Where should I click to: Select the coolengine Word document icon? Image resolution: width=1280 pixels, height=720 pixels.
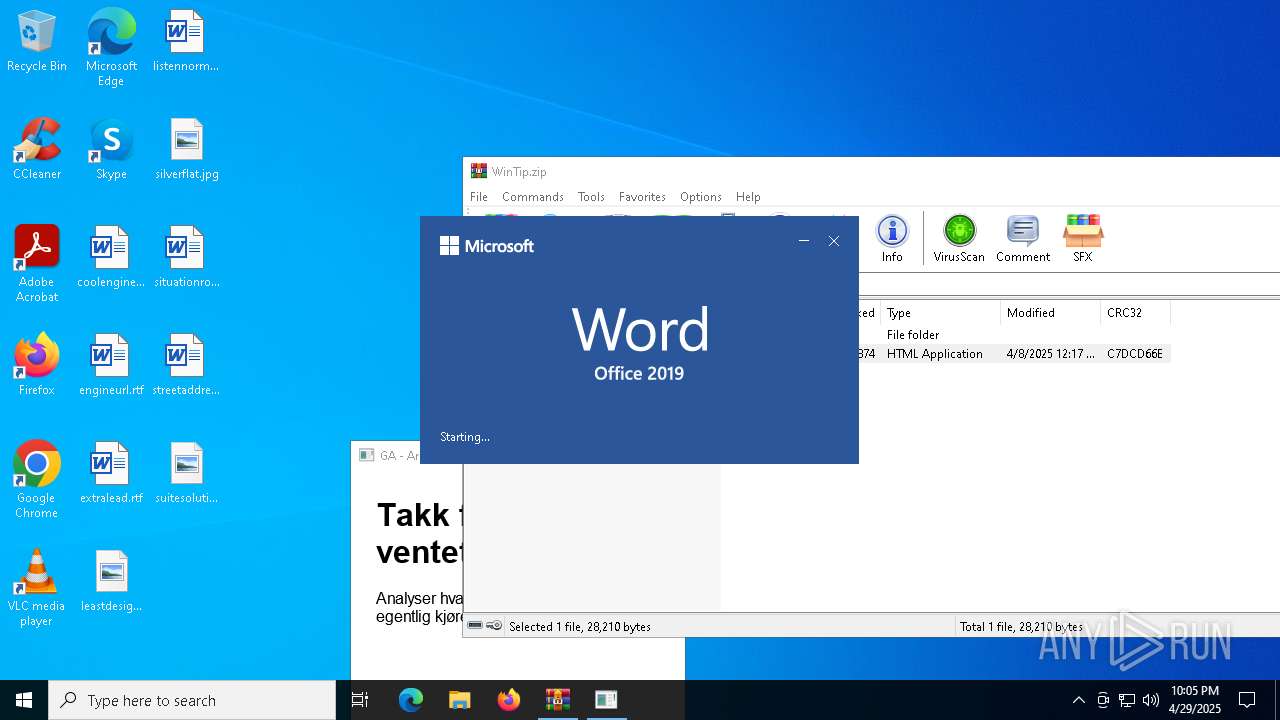[x=111, y=258]
